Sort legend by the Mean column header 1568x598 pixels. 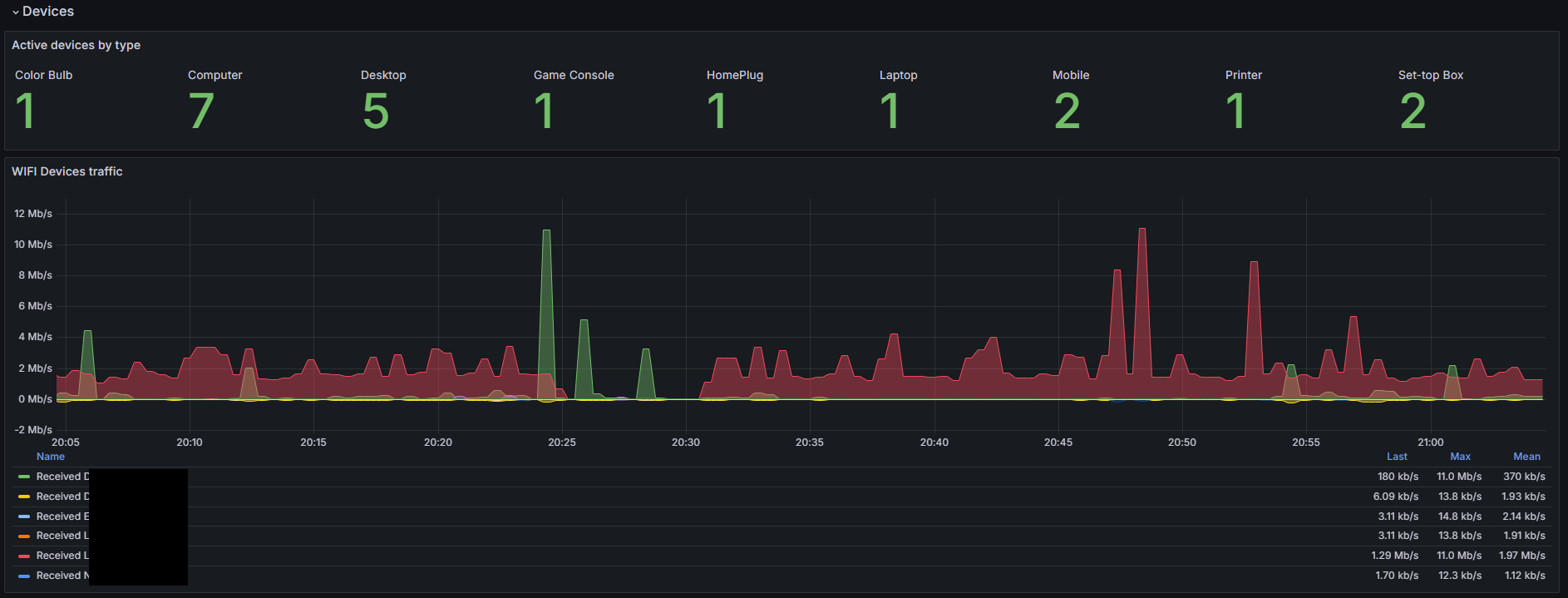coord(1526,457)
